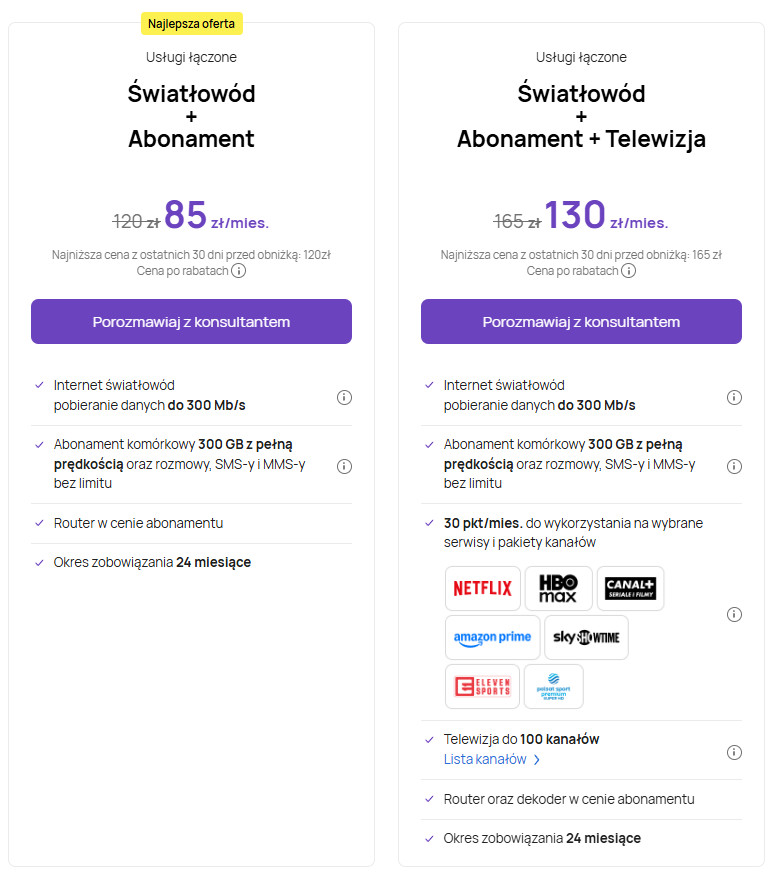Open the Lista kanałów link
Image resolution: width=770 pixels, height=873 pixels.
point(485,759)
